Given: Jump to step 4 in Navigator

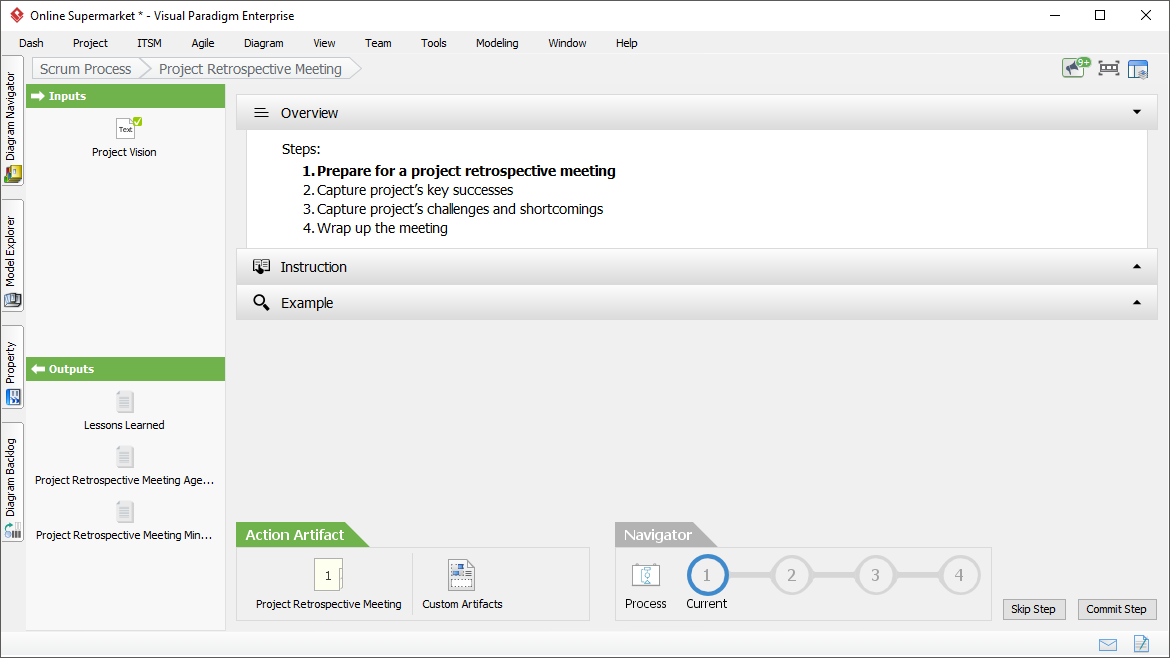Looking at the screenshot, I should (x=959, y=575).
